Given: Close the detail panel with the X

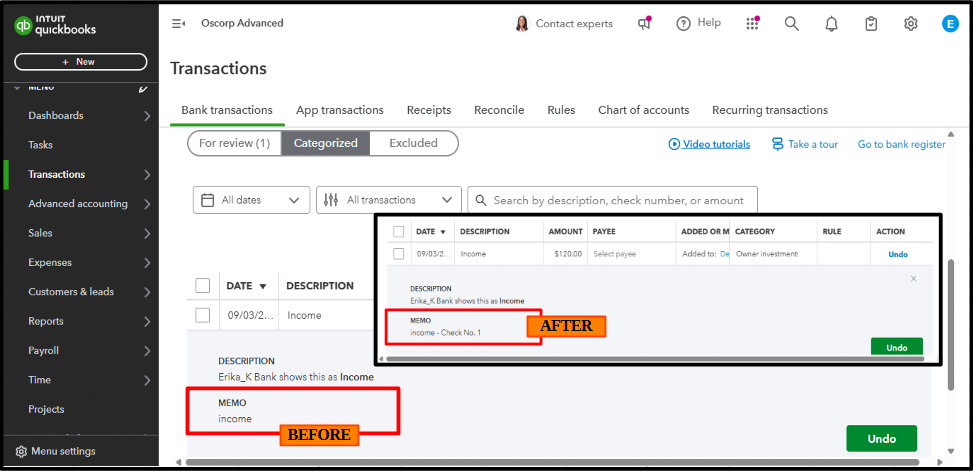Looking at the screenshot, I should coord(913,279).
